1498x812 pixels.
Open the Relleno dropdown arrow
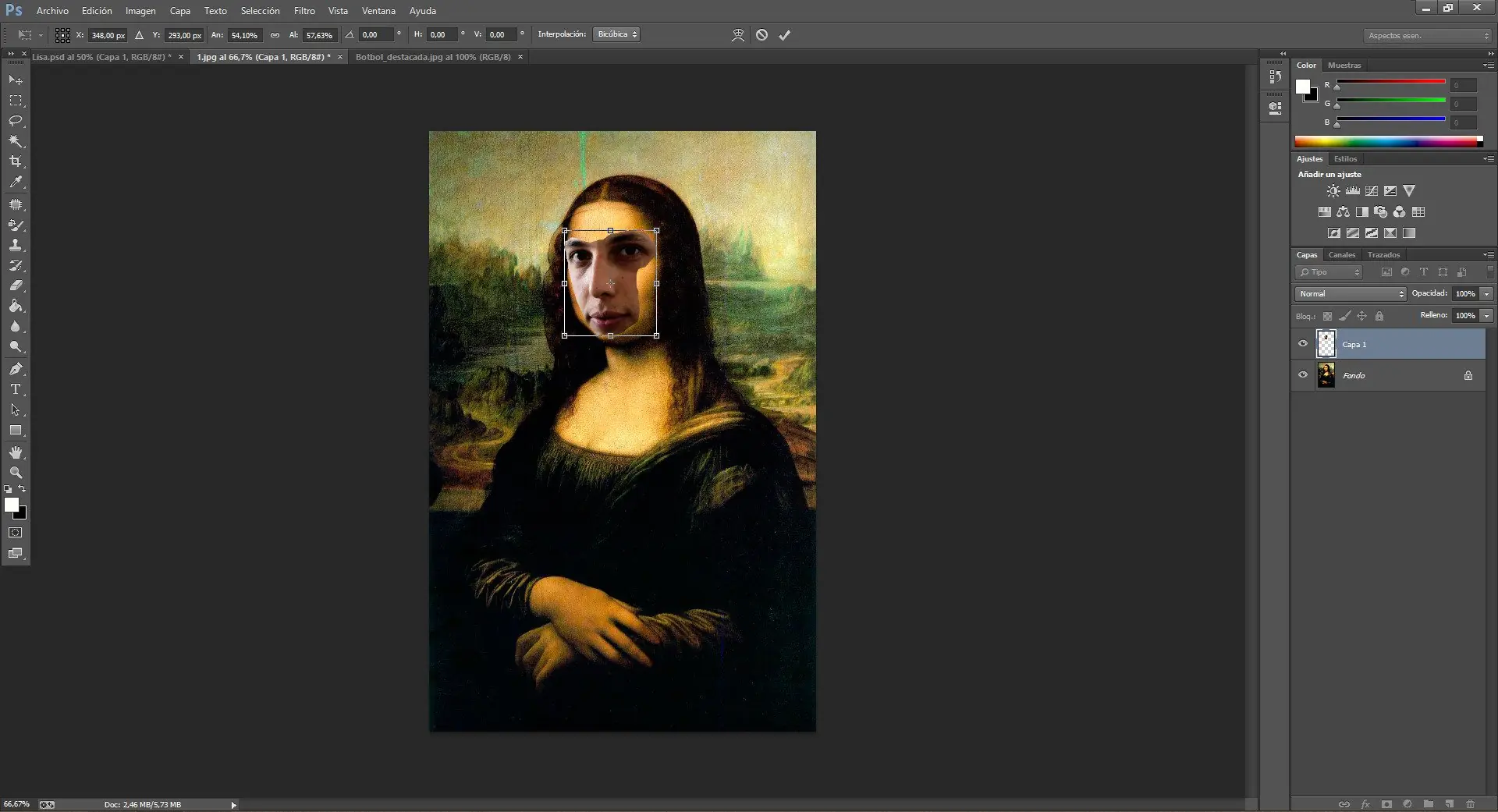click(1487, 316)
